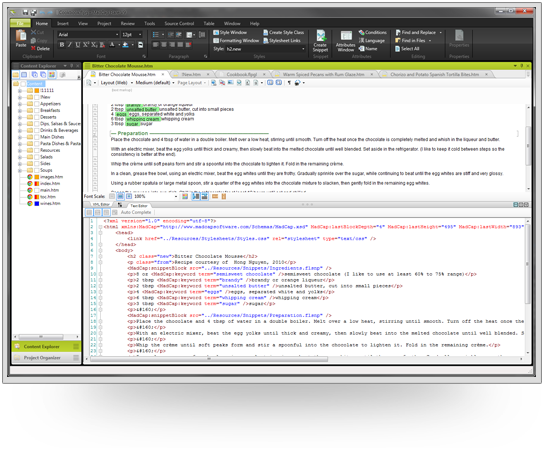Click the Content Explorer horizontal scrollbar
The height and width of the screenshot is (450, 544).
click(41, 337)
